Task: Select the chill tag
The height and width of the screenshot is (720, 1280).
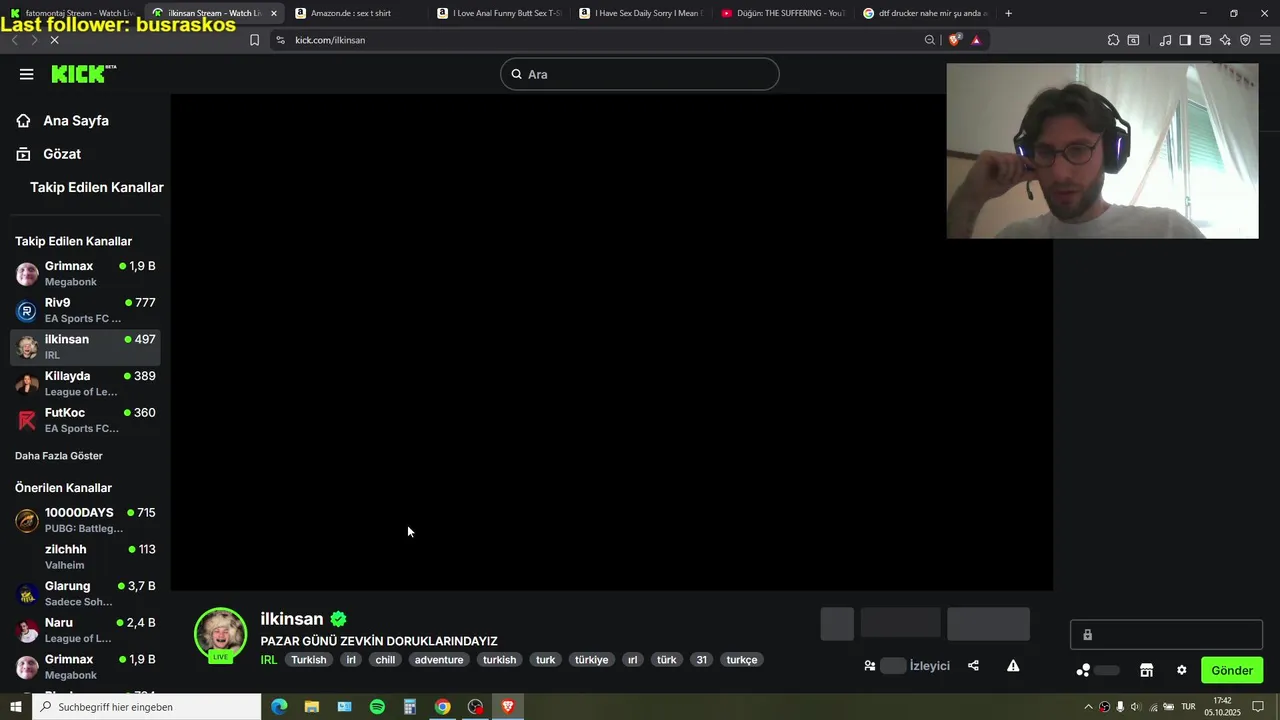Action: tap(385, 660)
